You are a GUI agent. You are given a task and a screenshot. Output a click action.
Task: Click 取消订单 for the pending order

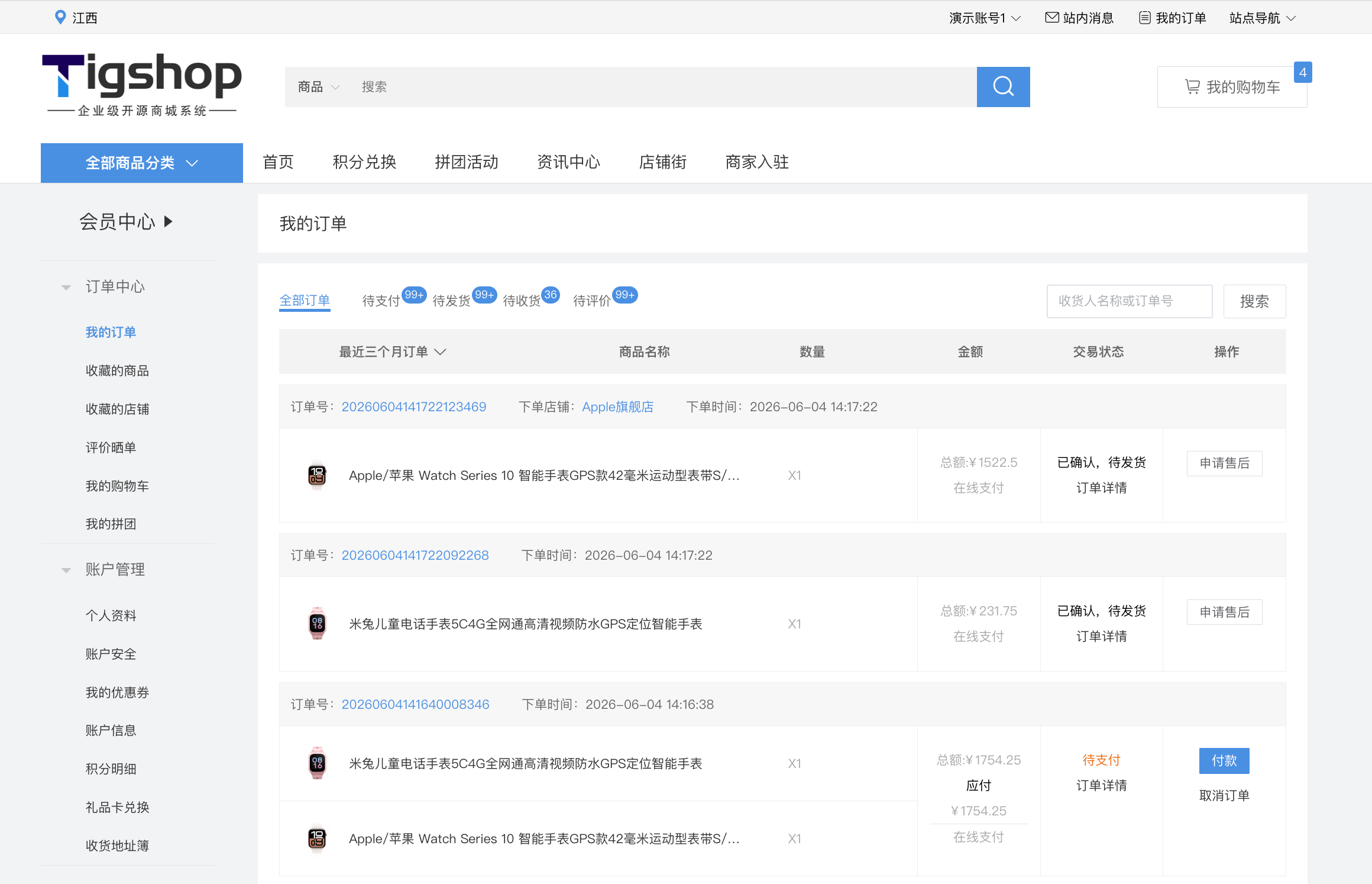[1224, 796]
